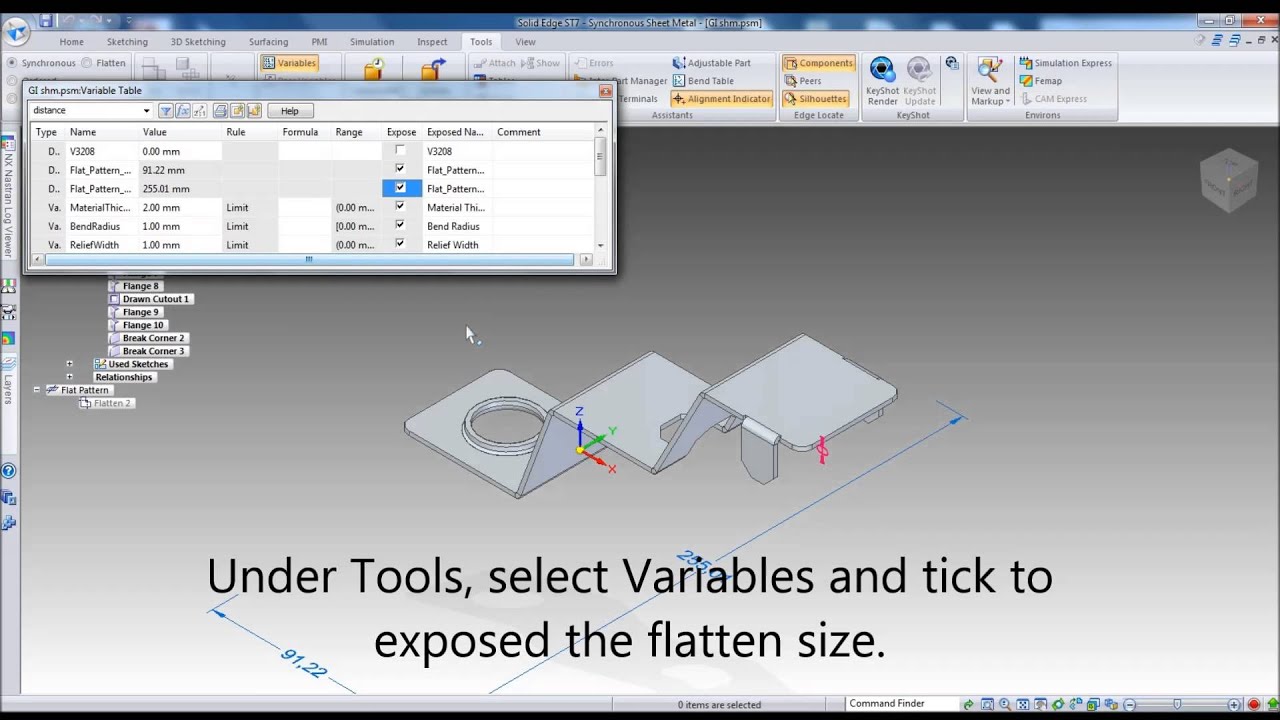This screenshot has width=1280, height=720.
Task: Uncheck Expose for BendRadius row
Action: (400, 226)
